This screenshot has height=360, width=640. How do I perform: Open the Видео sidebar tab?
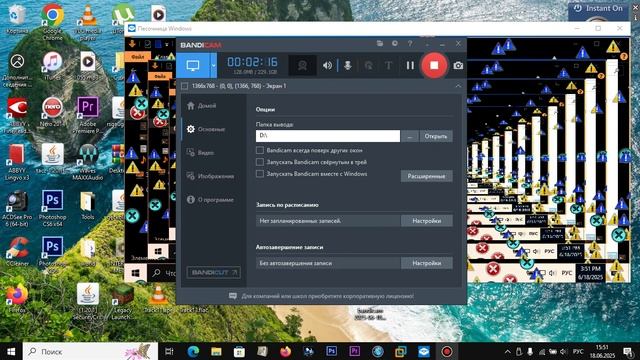pos(200,153)
